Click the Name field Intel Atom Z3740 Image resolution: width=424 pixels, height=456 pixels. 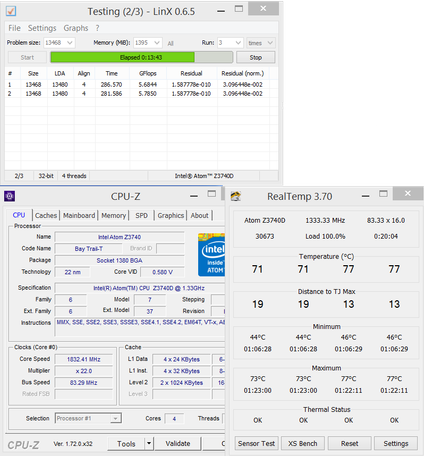coord(119,237)
